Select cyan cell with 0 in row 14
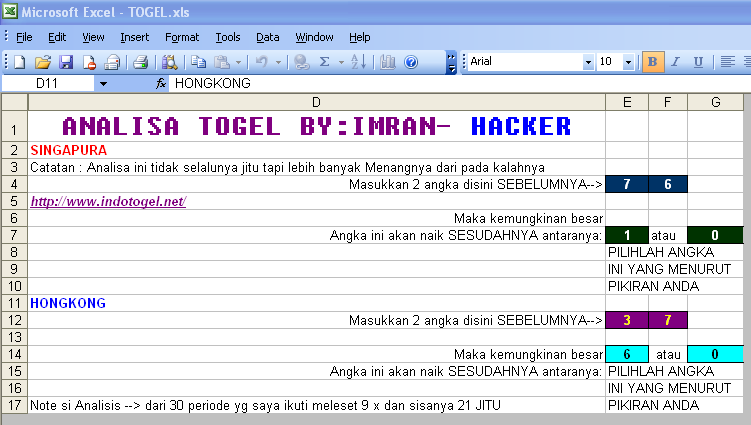The image size is (751, 425). (716, 354)
